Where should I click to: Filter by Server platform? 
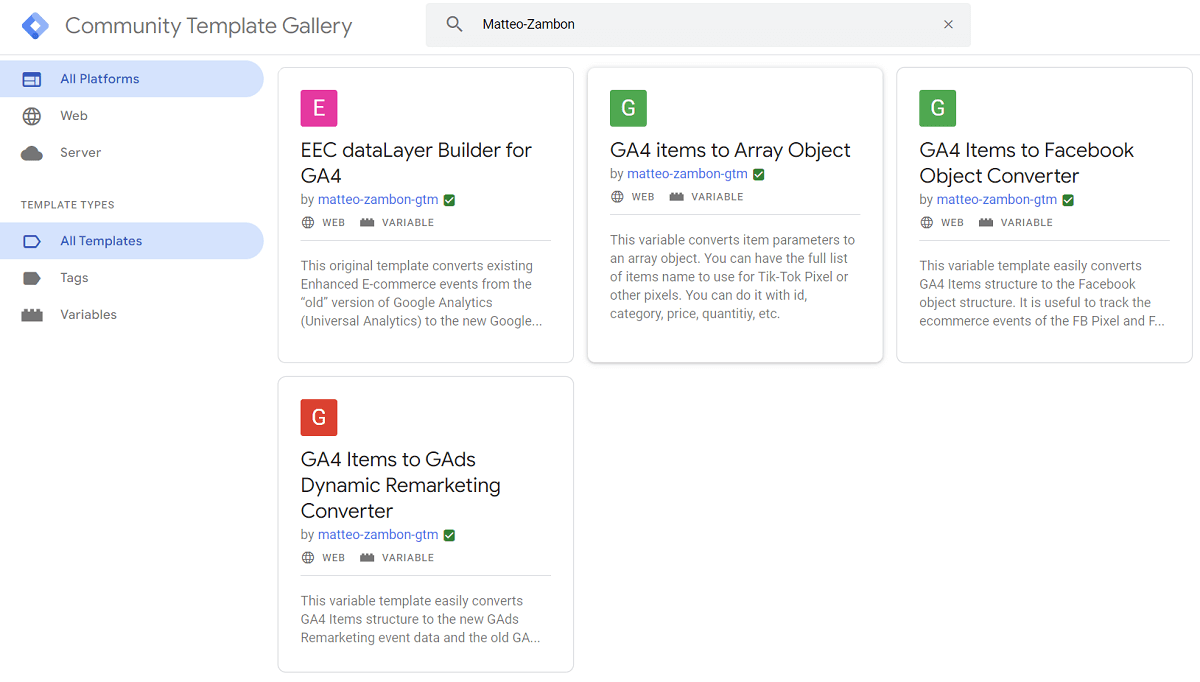pos(132,153)
